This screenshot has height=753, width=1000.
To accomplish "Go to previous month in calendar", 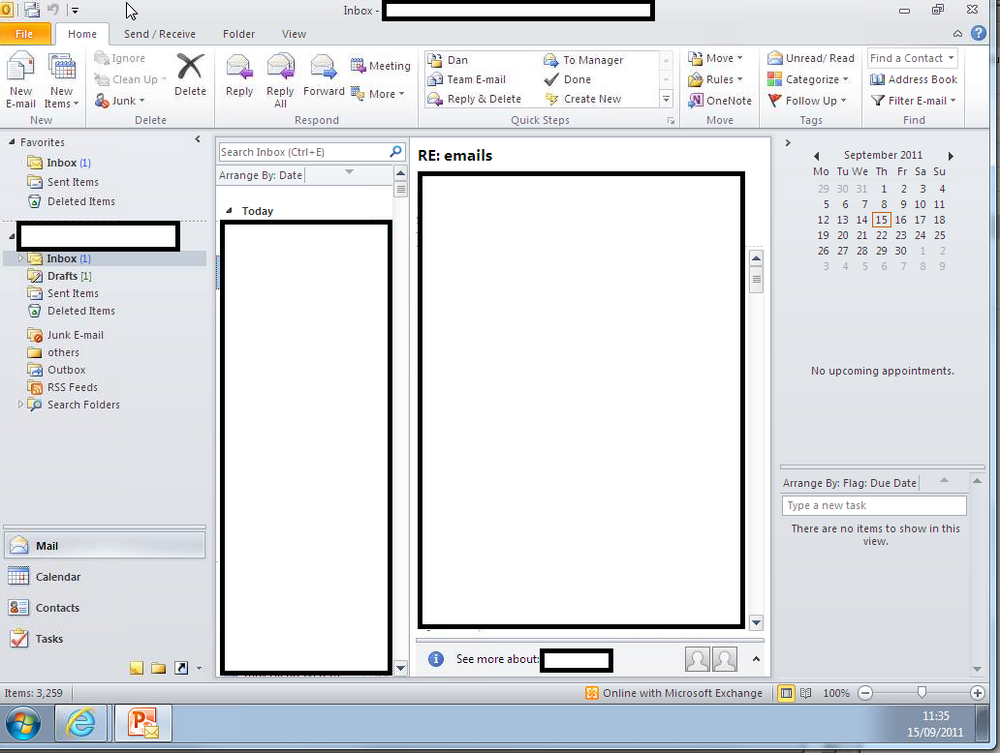I will 816,156.
